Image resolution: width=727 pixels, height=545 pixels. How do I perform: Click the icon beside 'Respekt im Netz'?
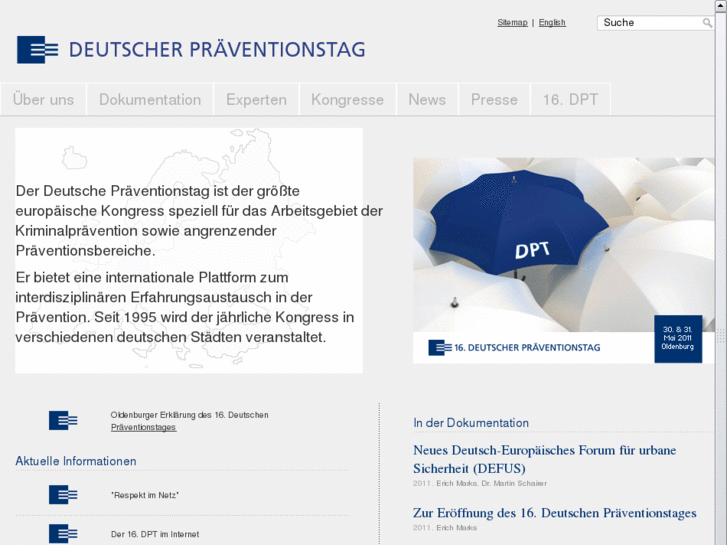pyautogui.click(x=63, y=494)
